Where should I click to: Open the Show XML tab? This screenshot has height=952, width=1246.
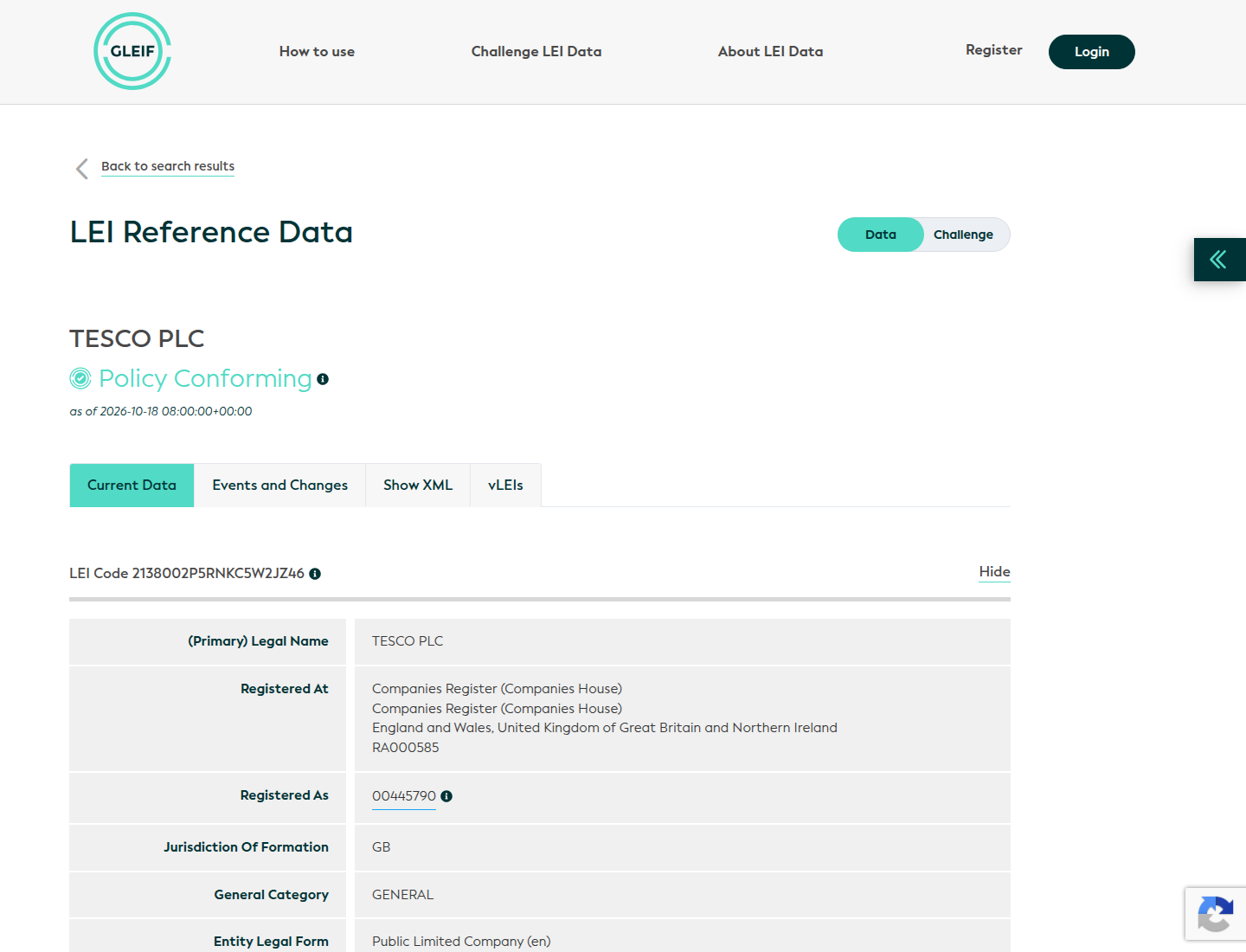tap(418, 486)
